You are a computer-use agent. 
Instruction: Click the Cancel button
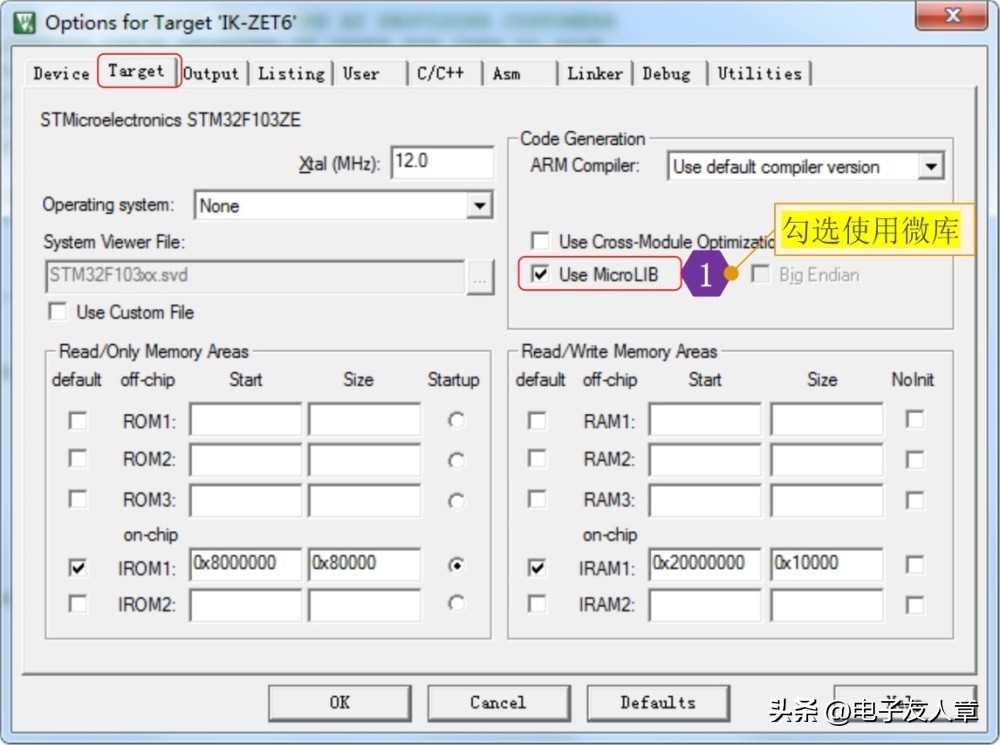coord(498,703)
